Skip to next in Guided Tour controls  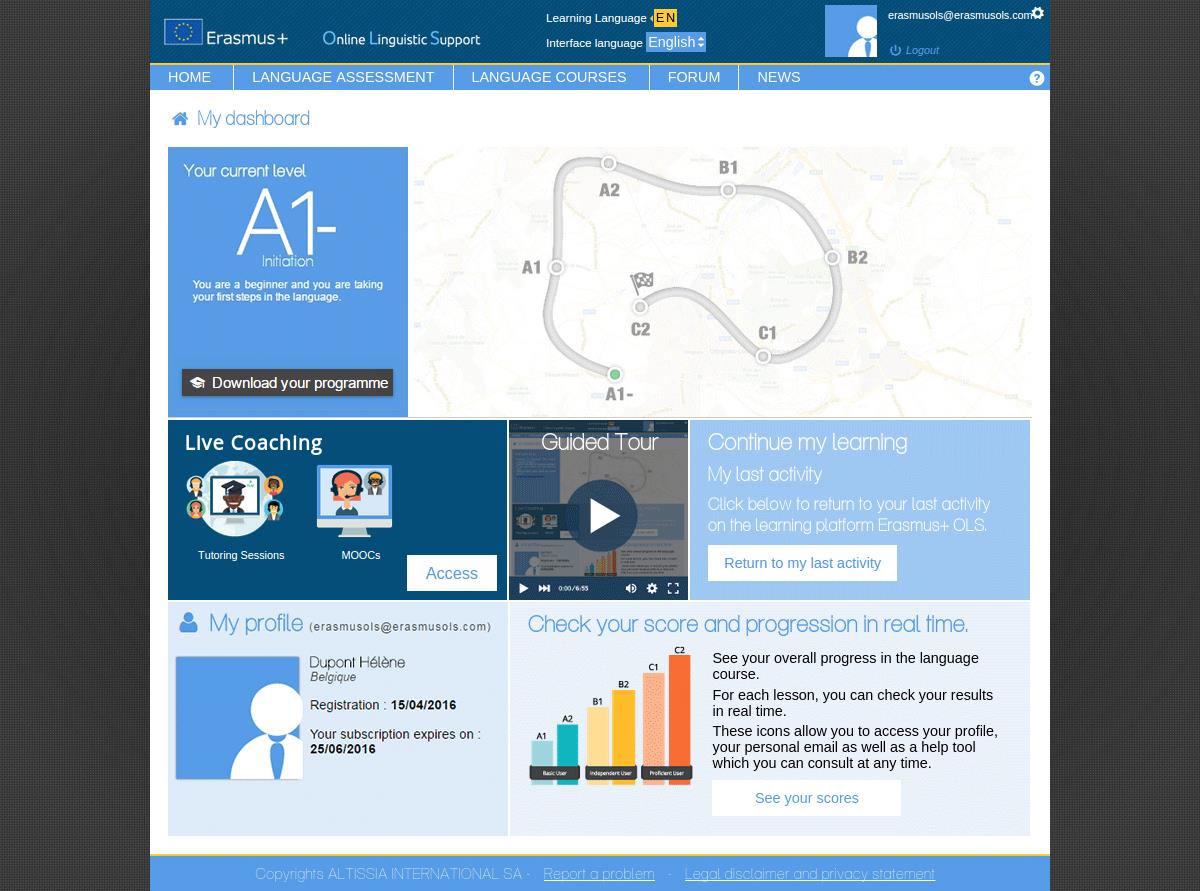pyautogui.click(x=545, y=588)
